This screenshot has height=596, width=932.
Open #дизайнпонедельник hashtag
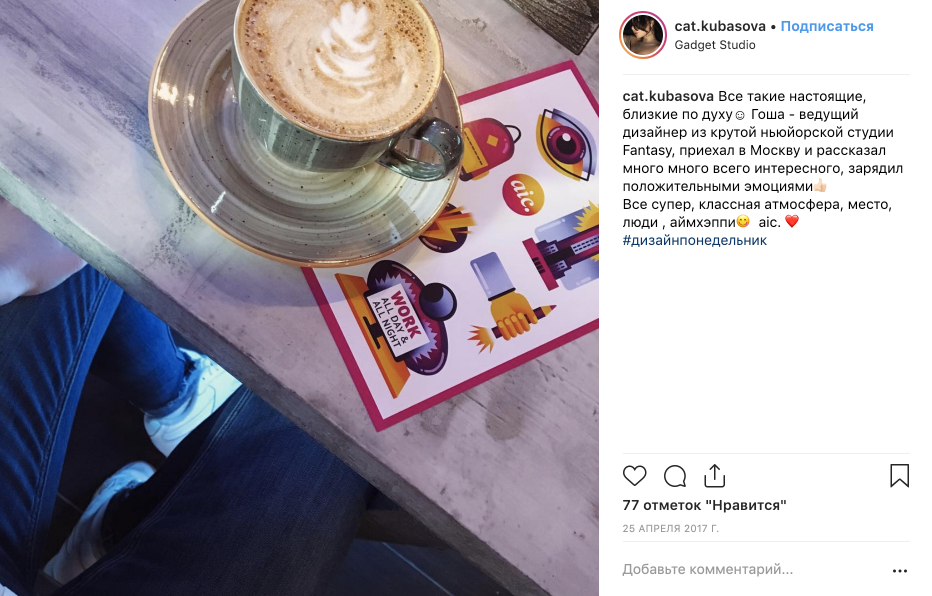[x=694, y=241]
